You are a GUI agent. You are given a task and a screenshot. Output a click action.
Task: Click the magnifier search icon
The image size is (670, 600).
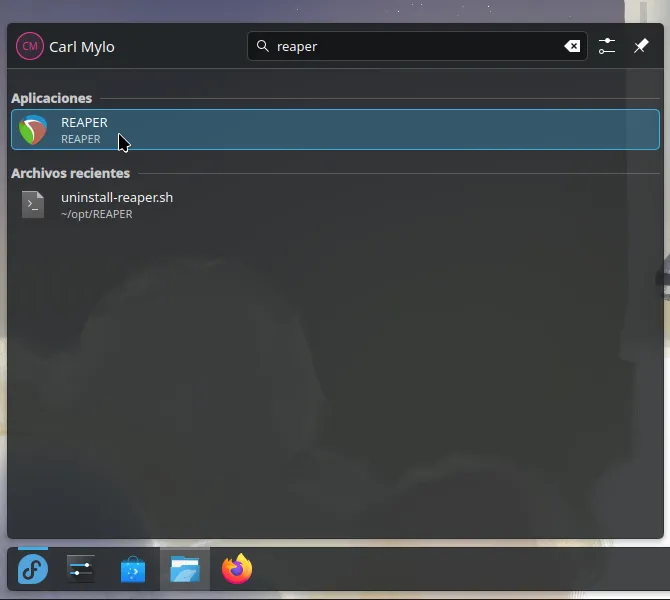[x=263, y=46]
